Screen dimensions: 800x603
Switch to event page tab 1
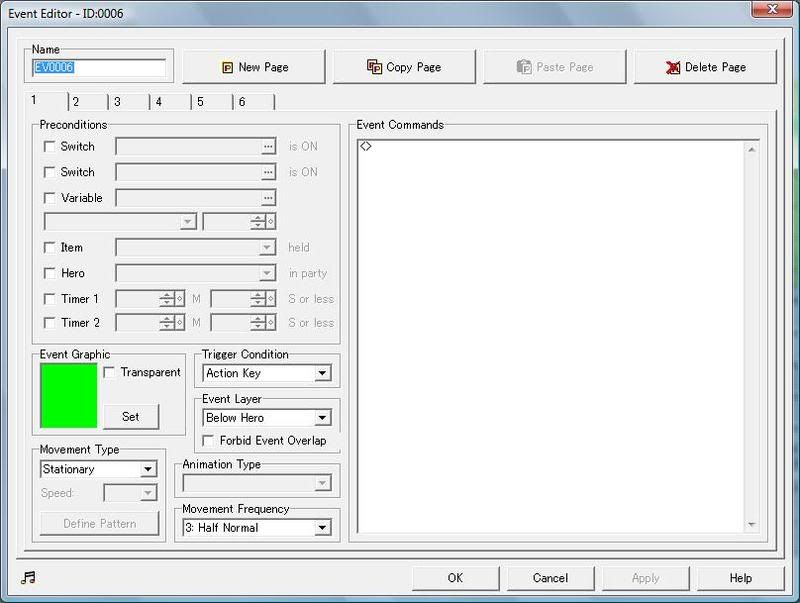47,100
